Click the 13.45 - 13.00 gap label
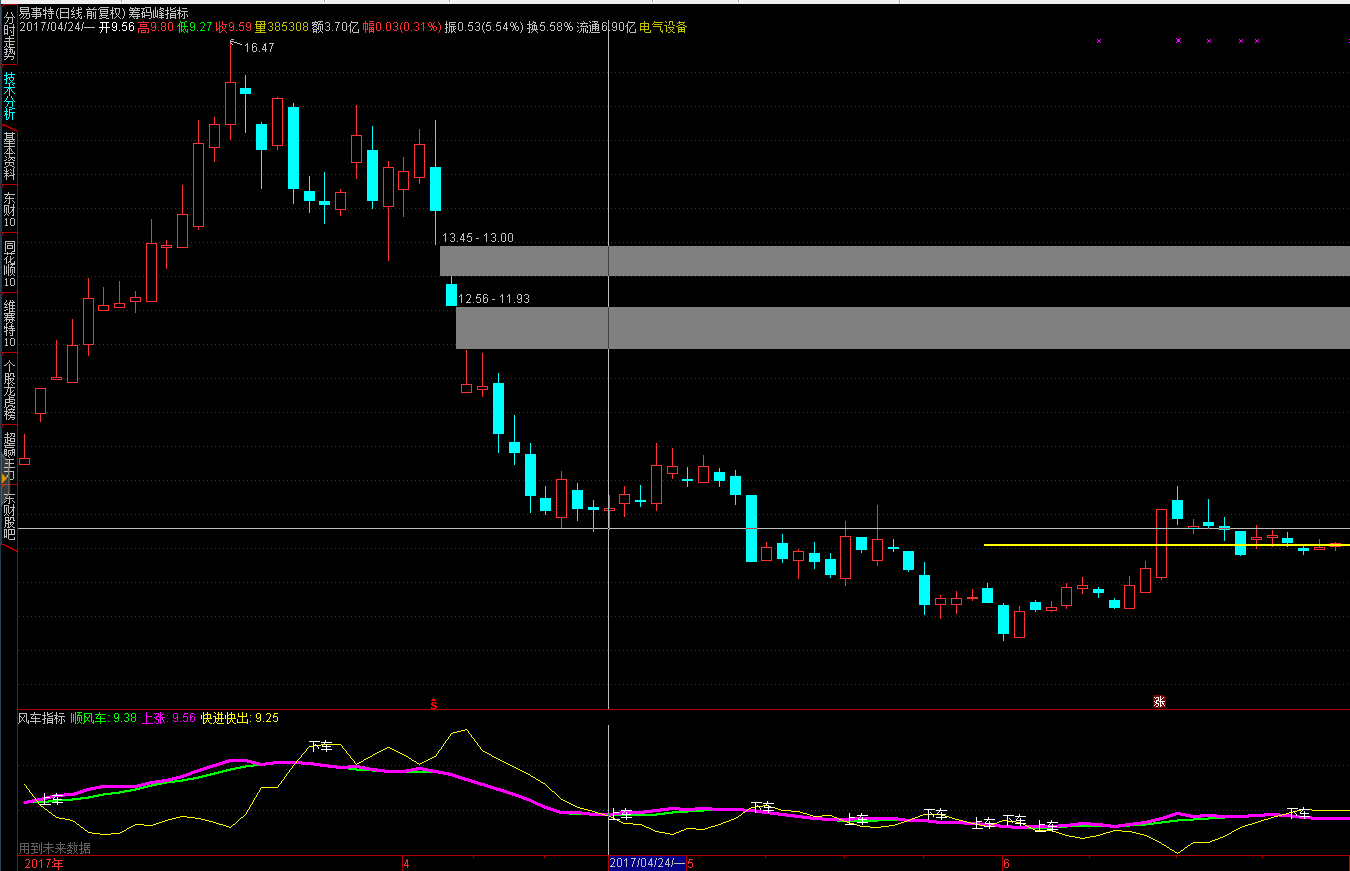 [477, 238]
